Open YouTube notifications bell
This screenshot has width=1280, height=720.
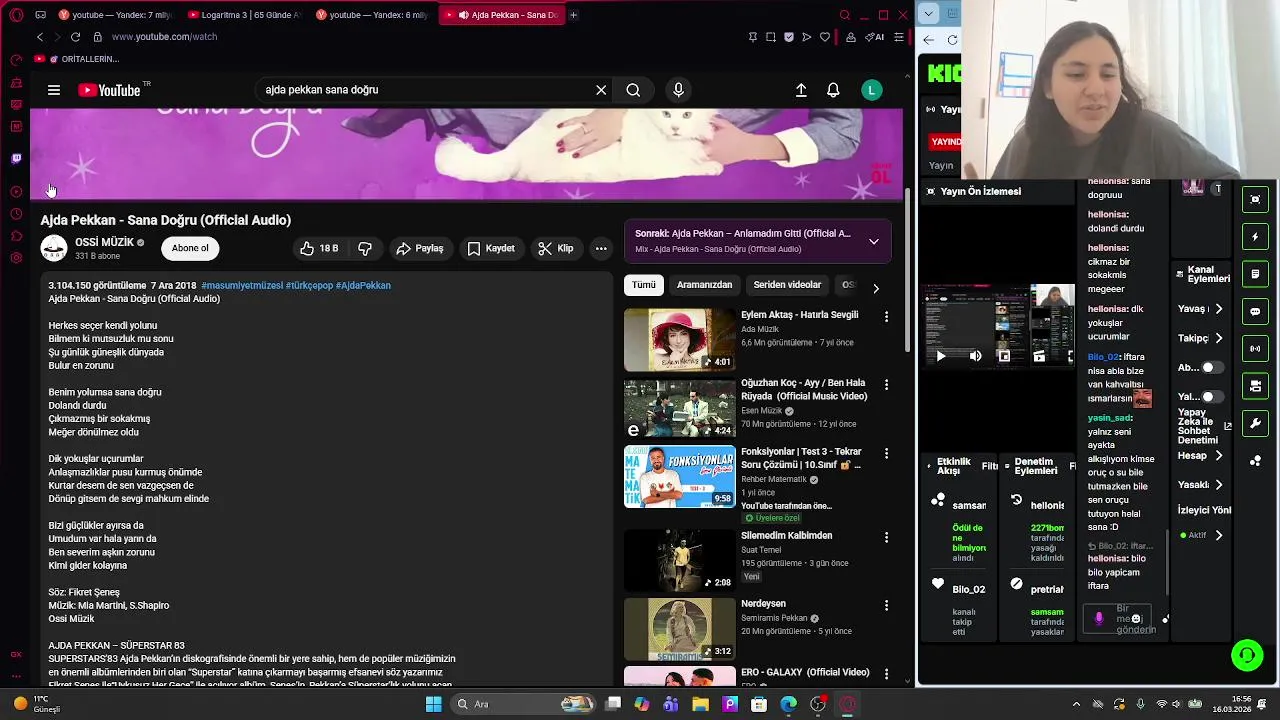pos(833,90)
